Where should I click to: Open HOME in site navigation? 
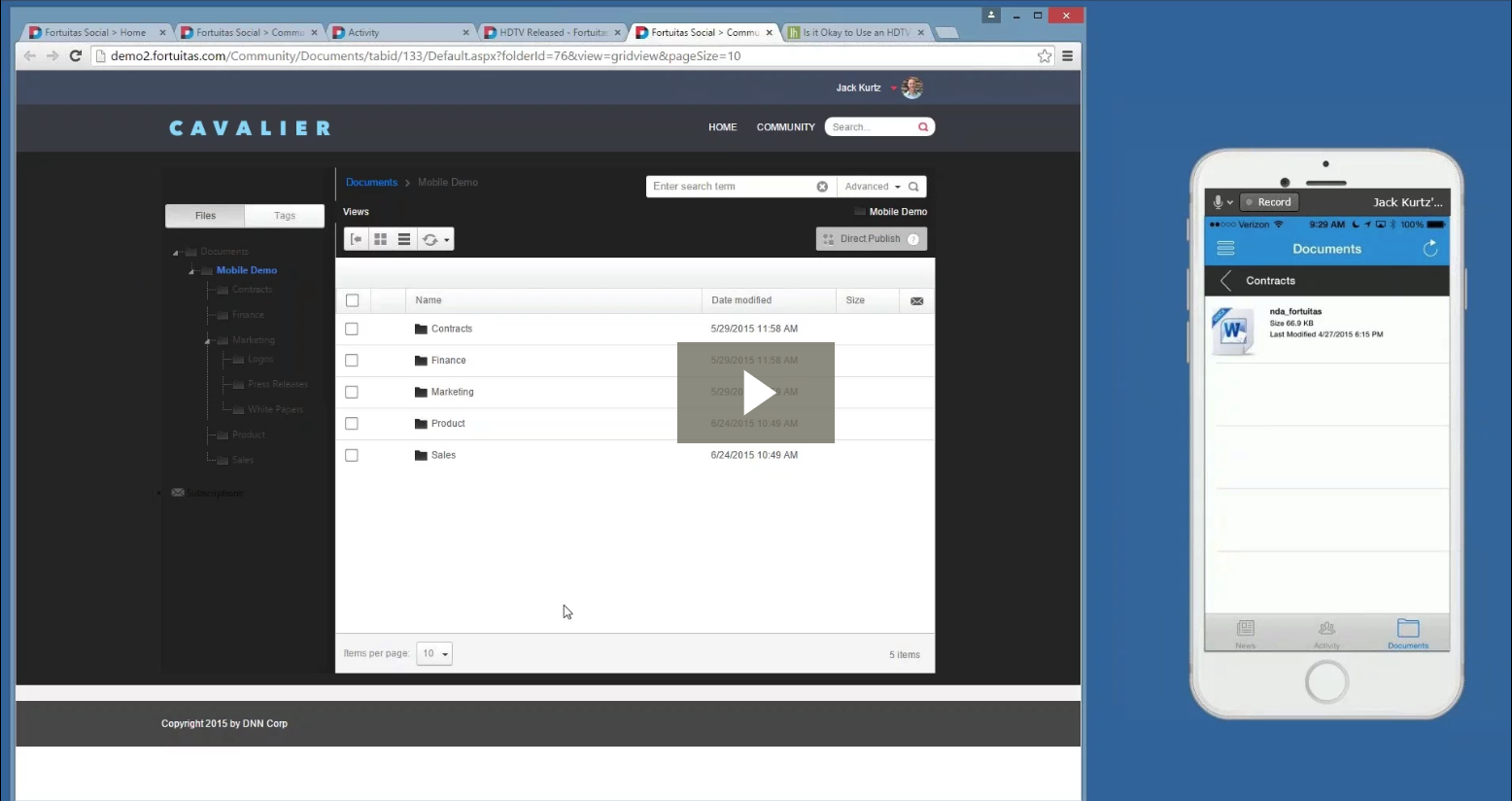pyautogui.click(x=722, y=127)
